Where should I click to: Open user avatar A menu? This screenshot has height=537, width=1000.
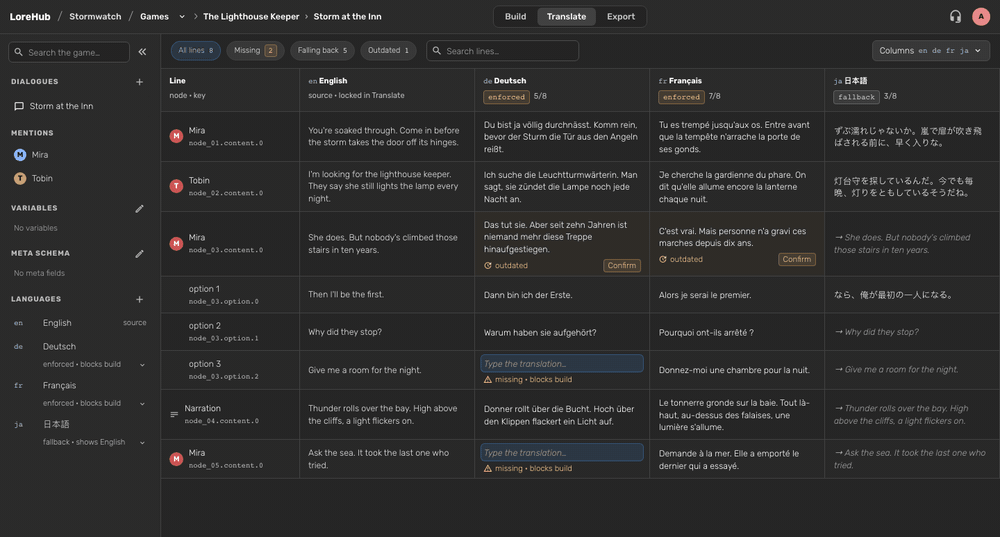pos(981,17)
